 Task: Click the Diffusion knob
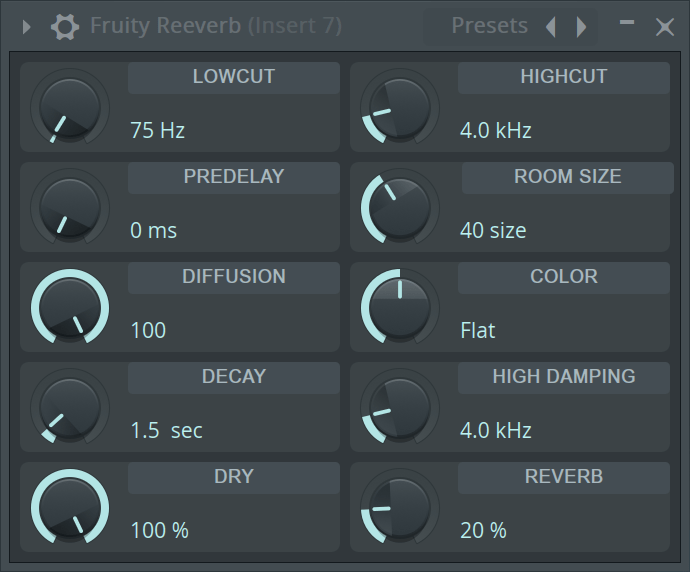point(70,306)
